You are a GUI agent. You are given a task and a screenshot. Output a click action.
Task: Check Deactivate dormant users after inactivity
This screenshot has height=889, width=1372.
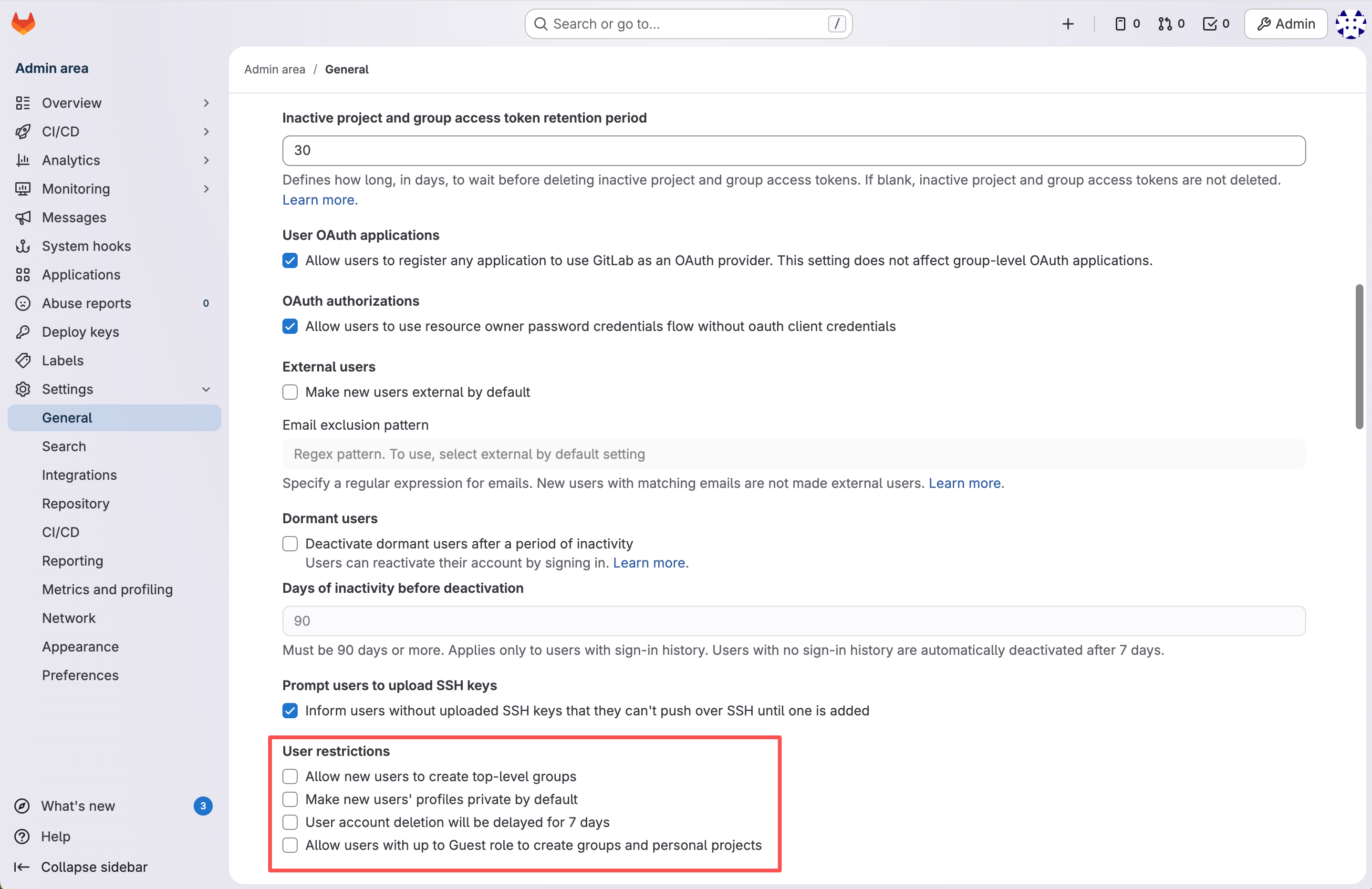(290, 543)
